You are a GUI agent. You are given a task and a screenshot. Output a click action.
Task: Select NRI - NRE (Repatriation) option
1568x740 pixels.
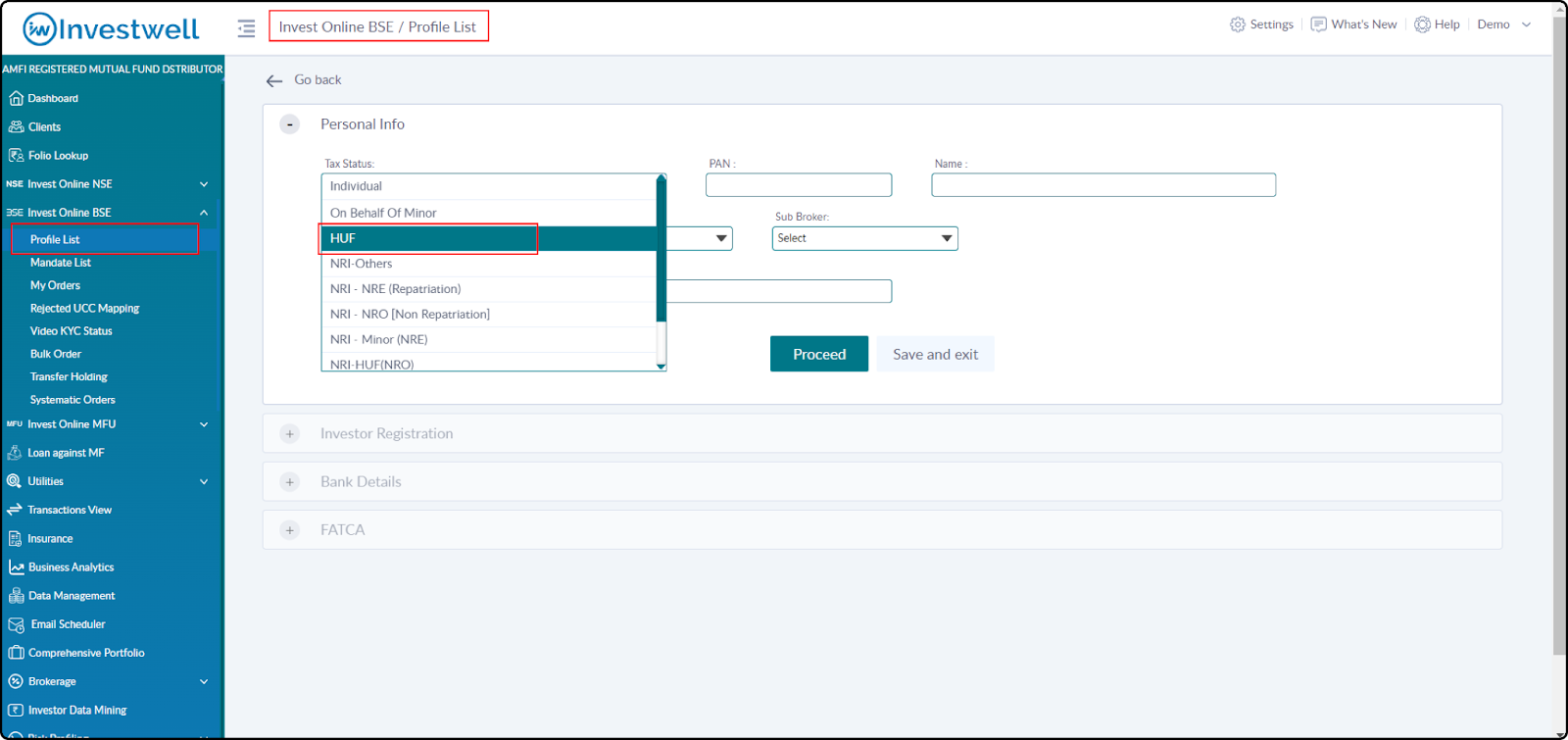[488, 289]
